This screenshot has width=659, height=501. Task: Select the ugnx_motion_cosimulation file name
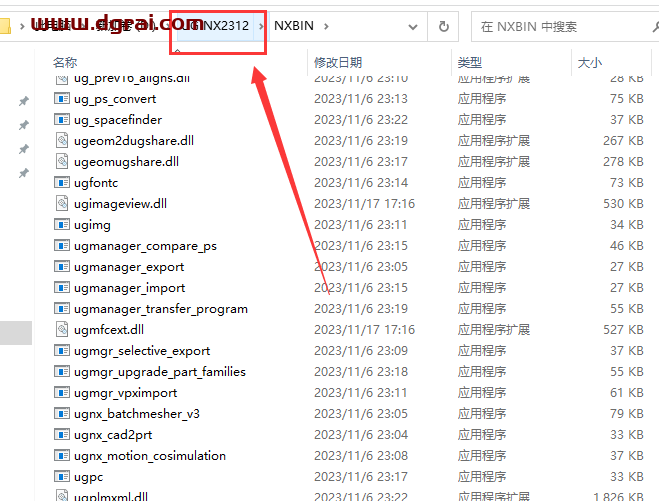point(150,456)
